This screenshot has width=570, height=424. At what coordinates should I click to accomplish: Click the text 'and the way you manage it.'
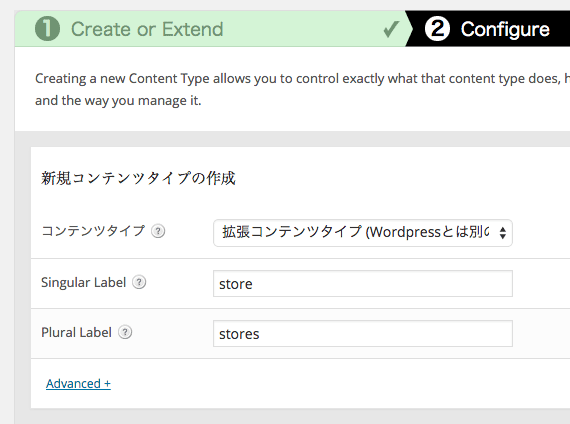point(118,101)
